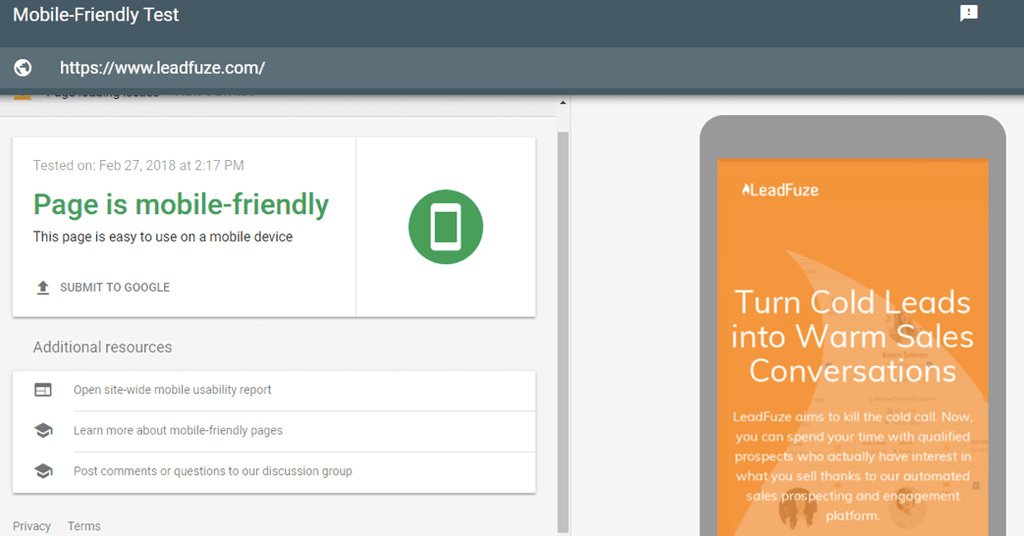Click the Mobile-Friendly Test title

pyautogui.click(x=95, y=14)
